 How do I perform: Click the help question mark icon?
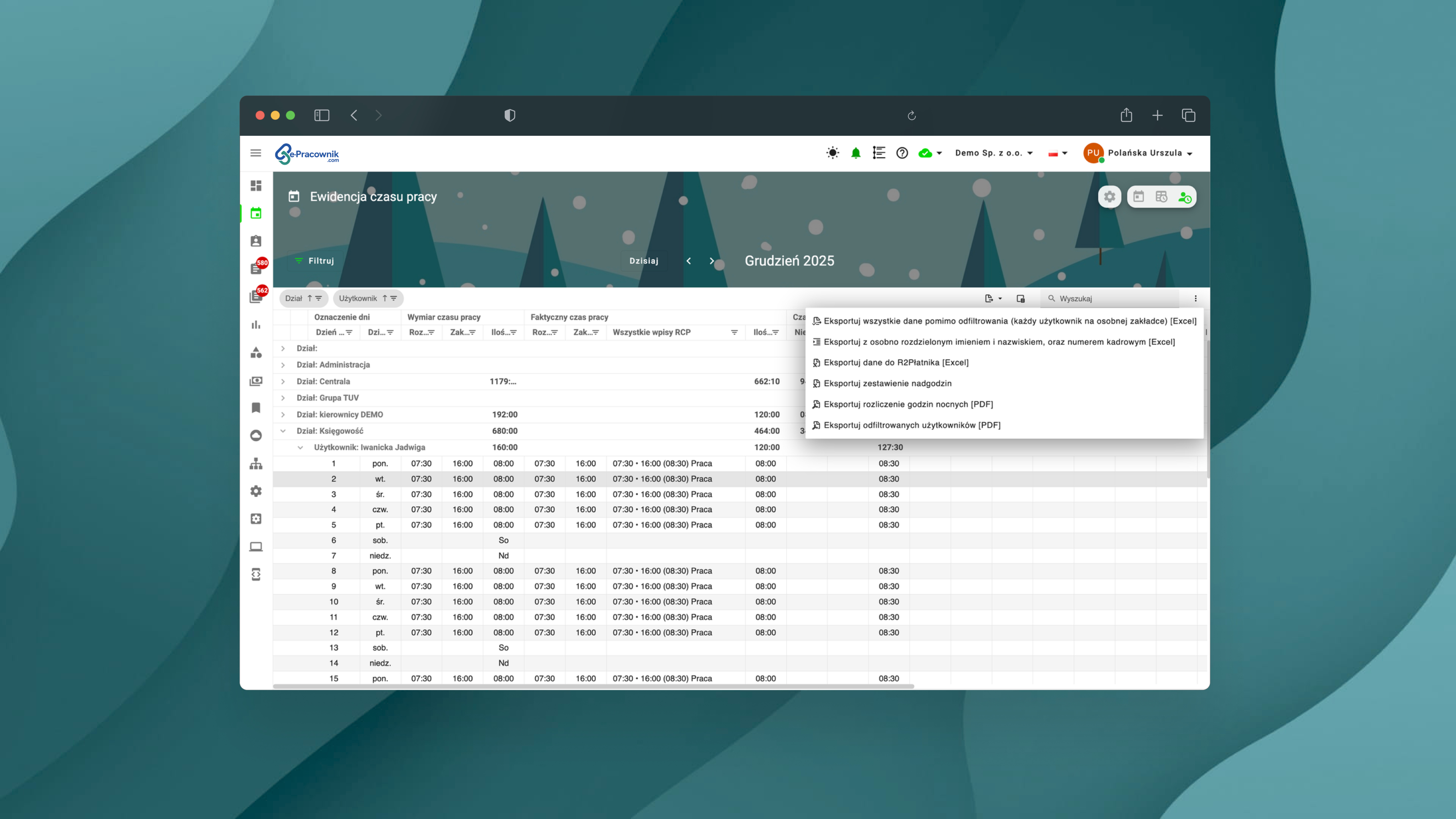tap(902, 153)
